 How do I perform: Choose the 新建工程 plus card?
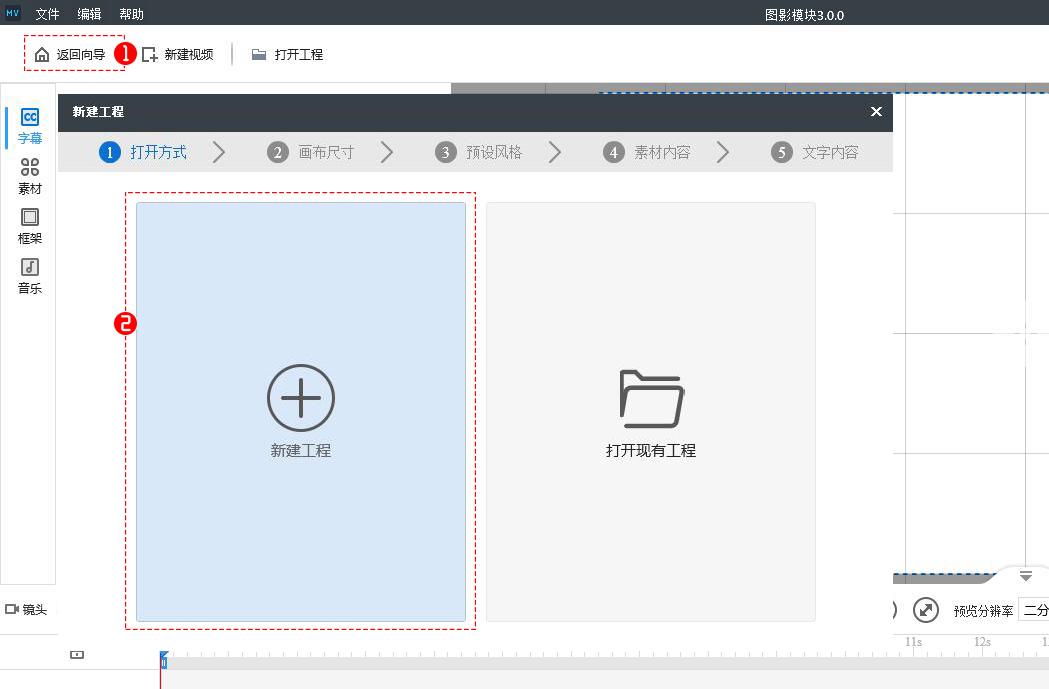301,411
